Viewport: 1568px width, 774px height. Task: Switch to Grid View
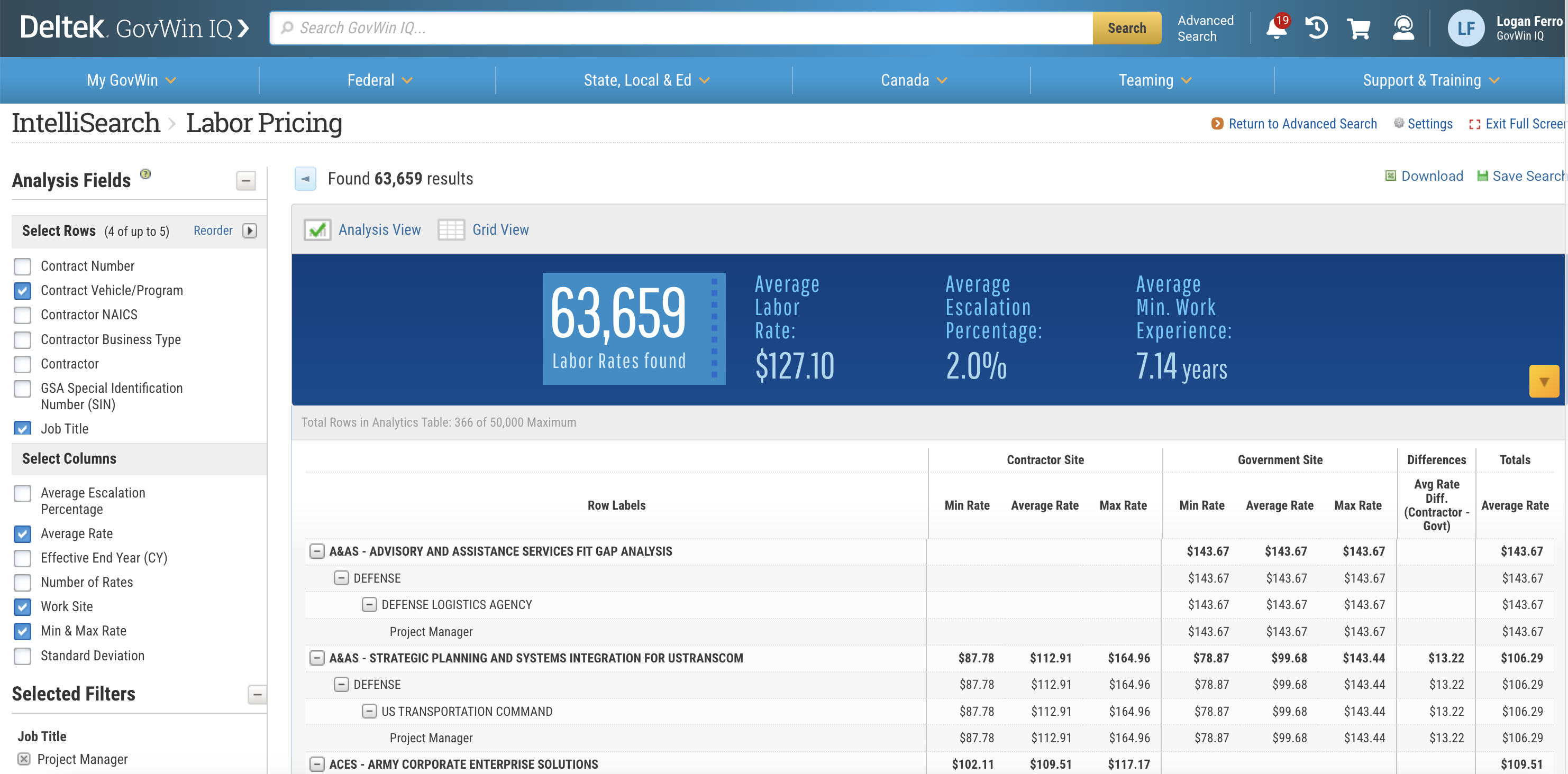coord(500,230)
